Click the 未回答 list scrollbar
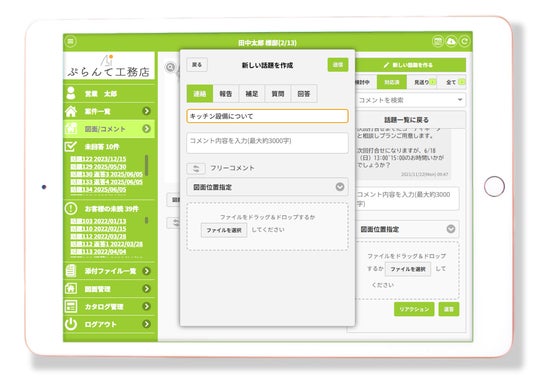 (x=147, y=165)
